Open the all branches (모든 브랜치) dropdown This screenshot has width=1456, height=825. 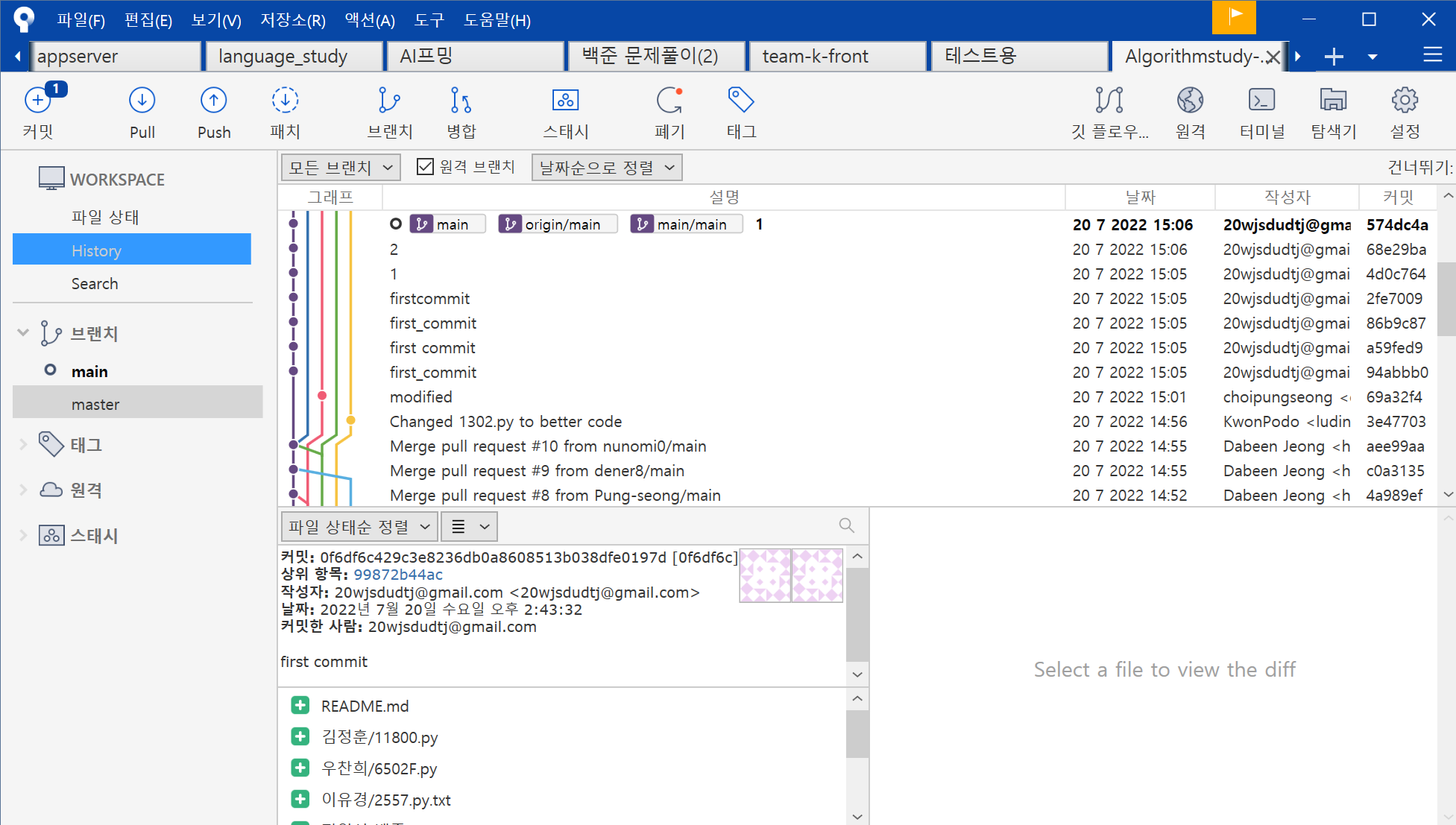tap(341, 168)
